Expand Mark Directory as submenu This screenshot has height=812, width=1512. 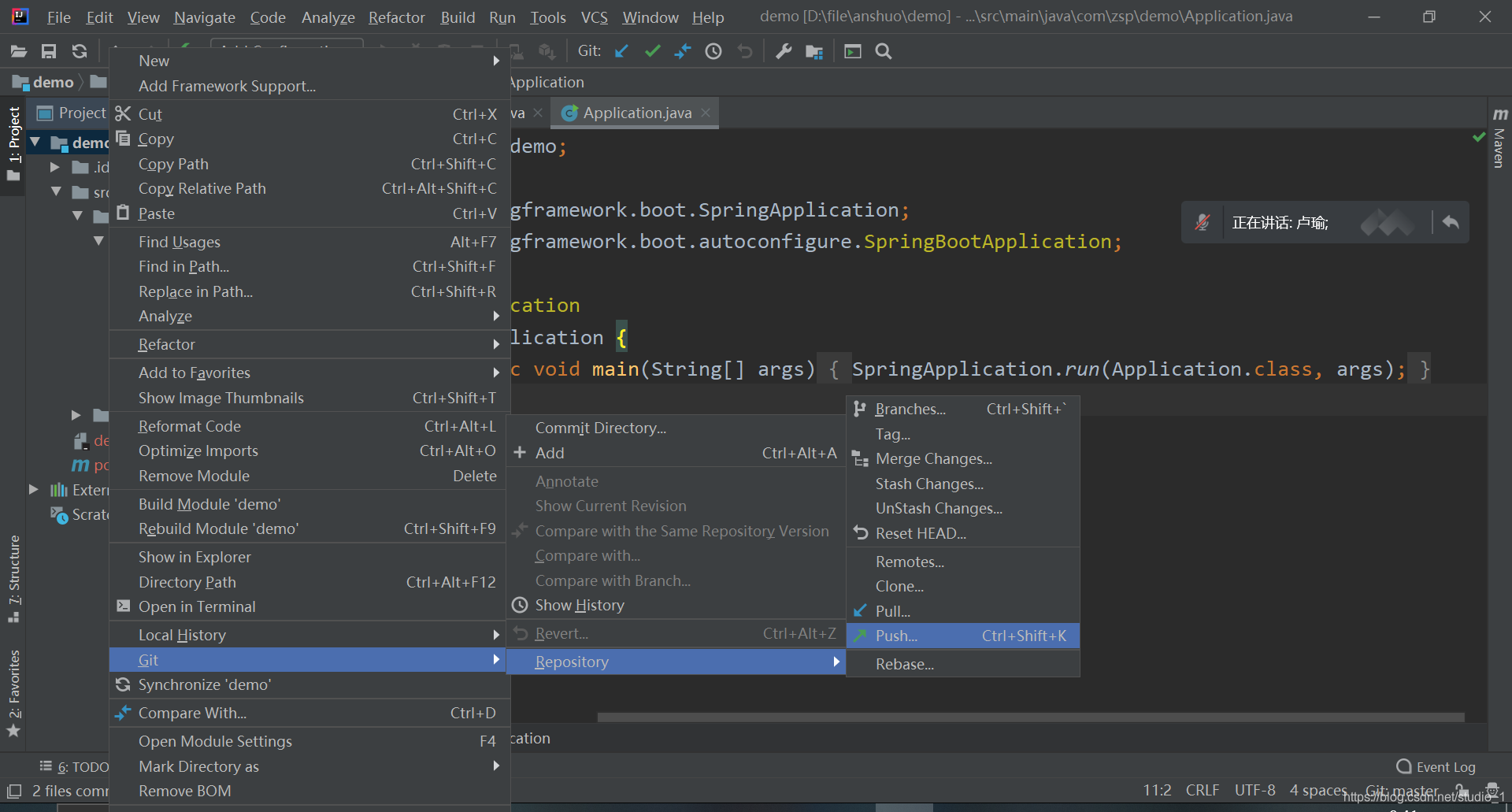click(496, 766)
